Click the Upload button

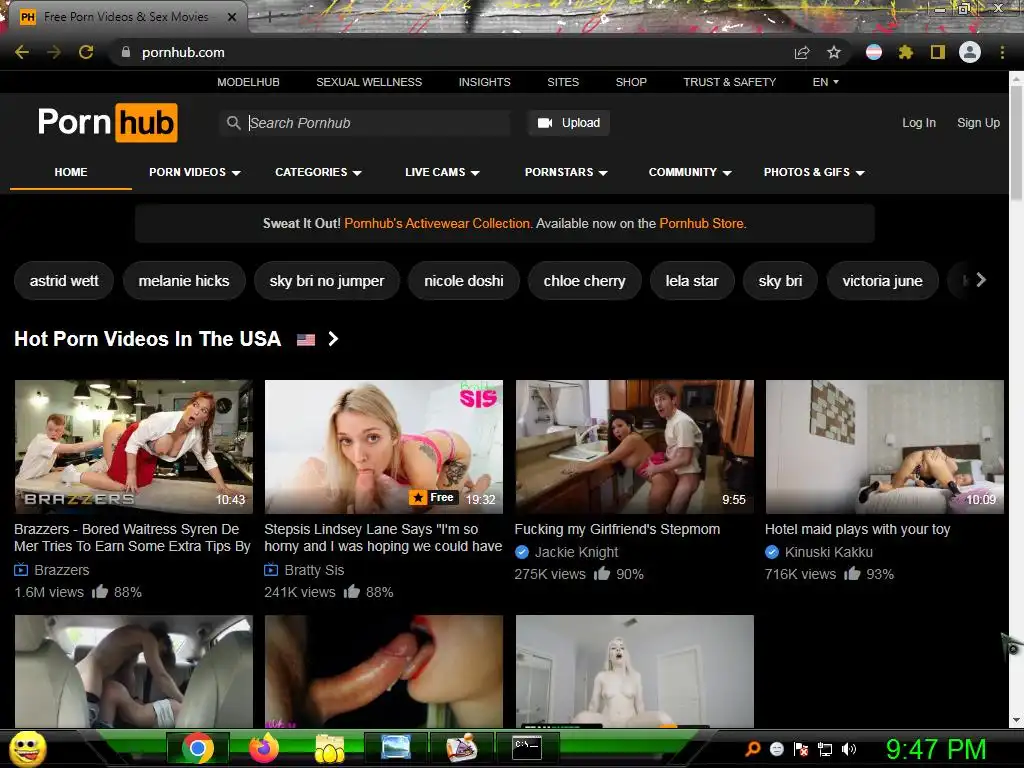(x=568, y=123)
